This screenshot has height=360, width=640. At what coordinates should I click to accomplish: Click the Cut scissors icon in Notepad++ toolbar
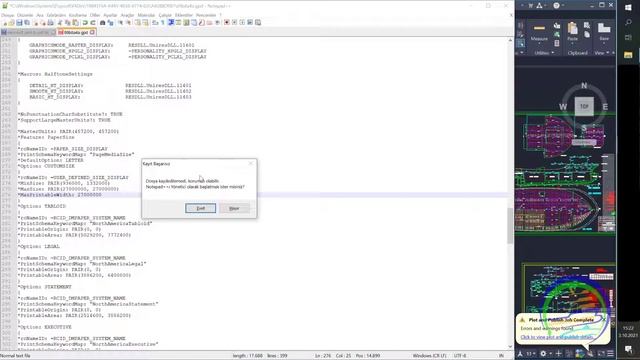tap(60, 22)
